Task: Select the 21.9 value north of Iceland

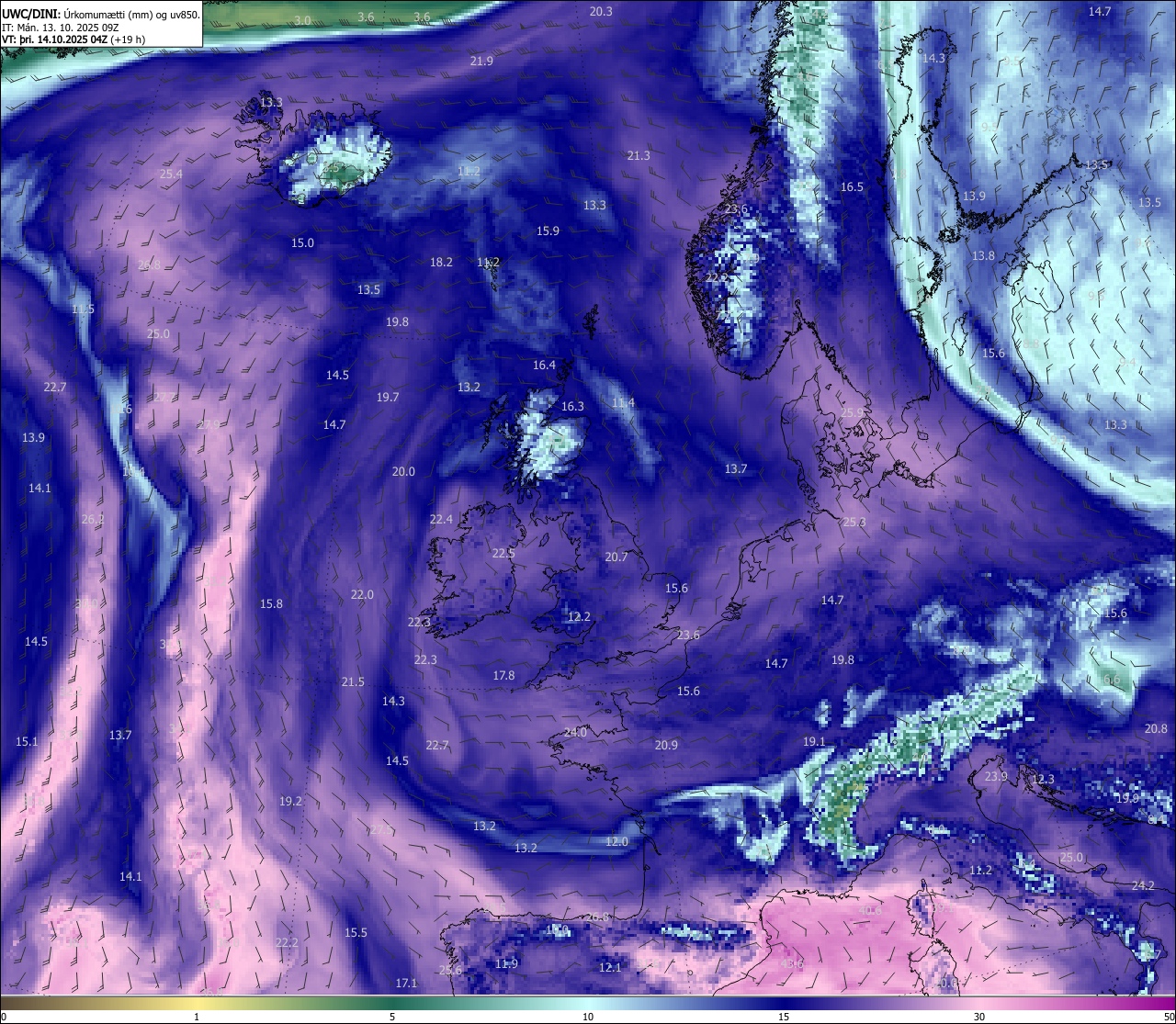Action: [x=481, y=61]
